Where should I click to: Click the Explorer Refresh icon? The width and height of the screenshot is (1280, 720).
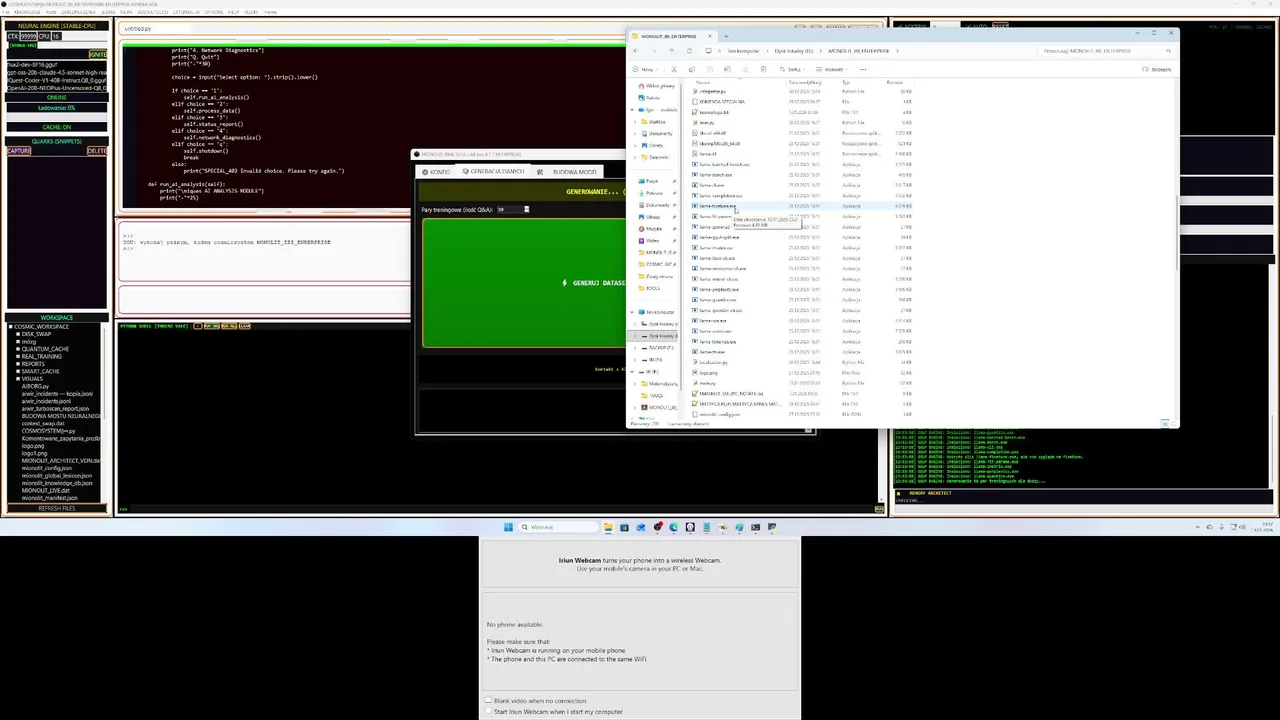tap(689, 51)
